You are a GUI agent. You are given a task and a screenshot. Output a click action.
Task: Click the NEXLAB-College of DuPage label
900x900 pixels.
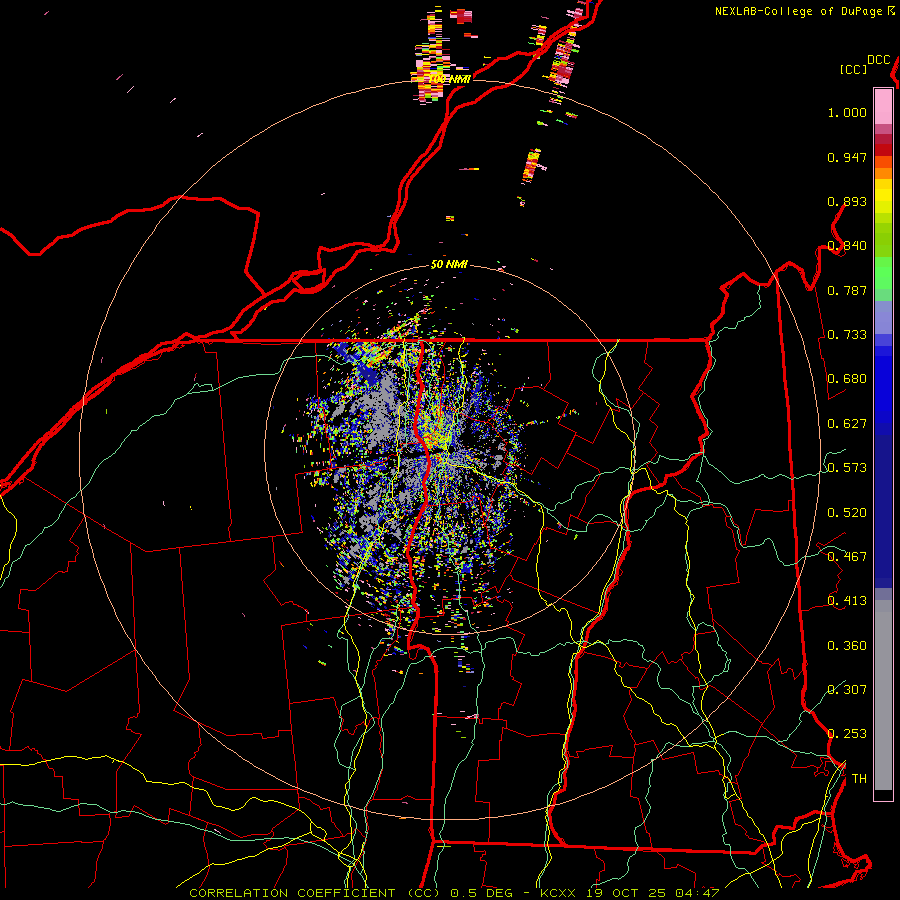point(798,11)
